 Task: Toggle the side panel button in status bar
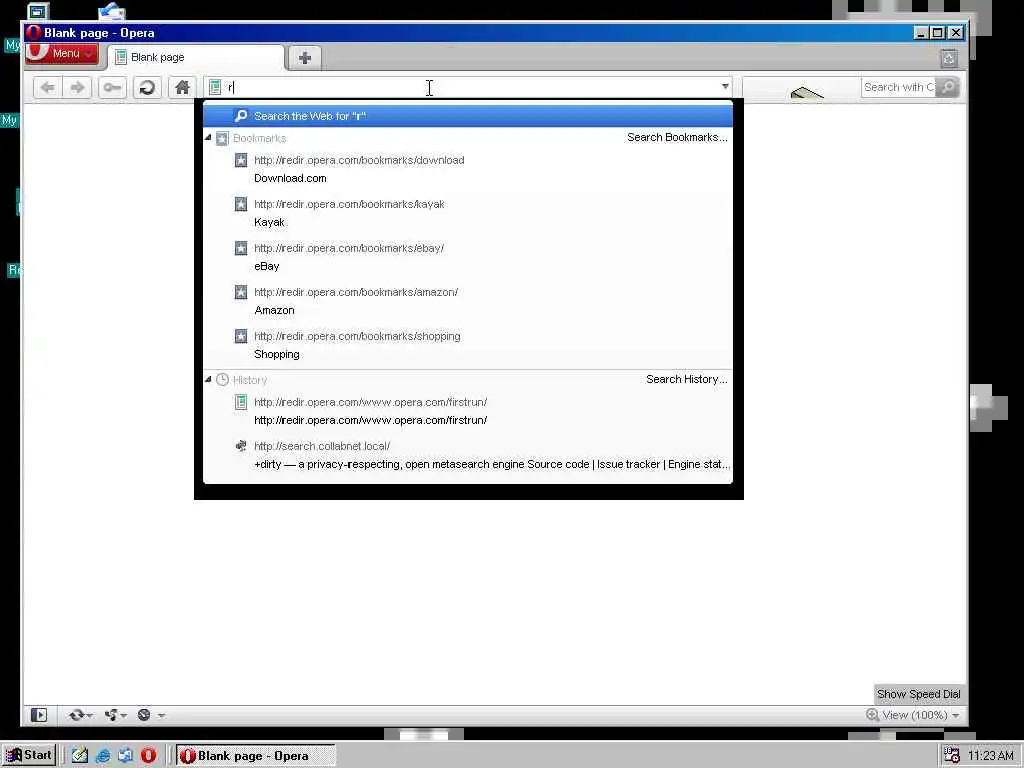(39, 715)
